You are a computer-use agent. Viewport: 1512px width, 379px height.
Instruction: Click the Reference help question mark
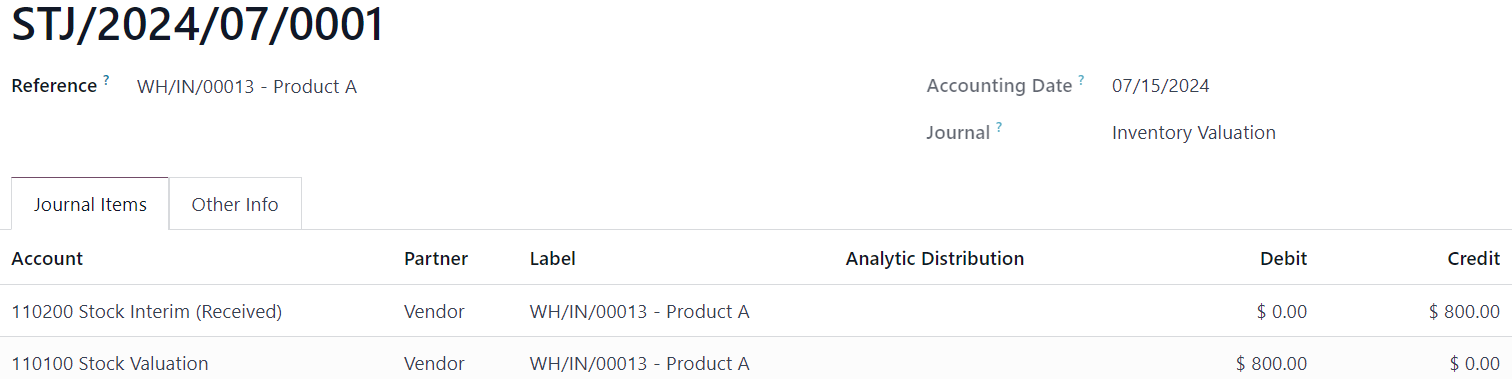[106, 79]
